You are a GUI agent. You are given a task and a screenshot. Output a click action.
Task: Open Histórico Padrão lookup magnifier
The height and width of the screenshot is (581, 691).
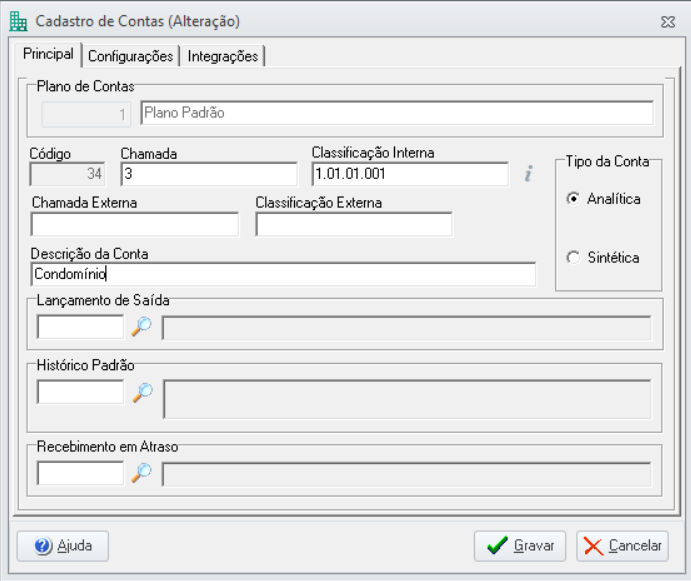click(142, 392)
